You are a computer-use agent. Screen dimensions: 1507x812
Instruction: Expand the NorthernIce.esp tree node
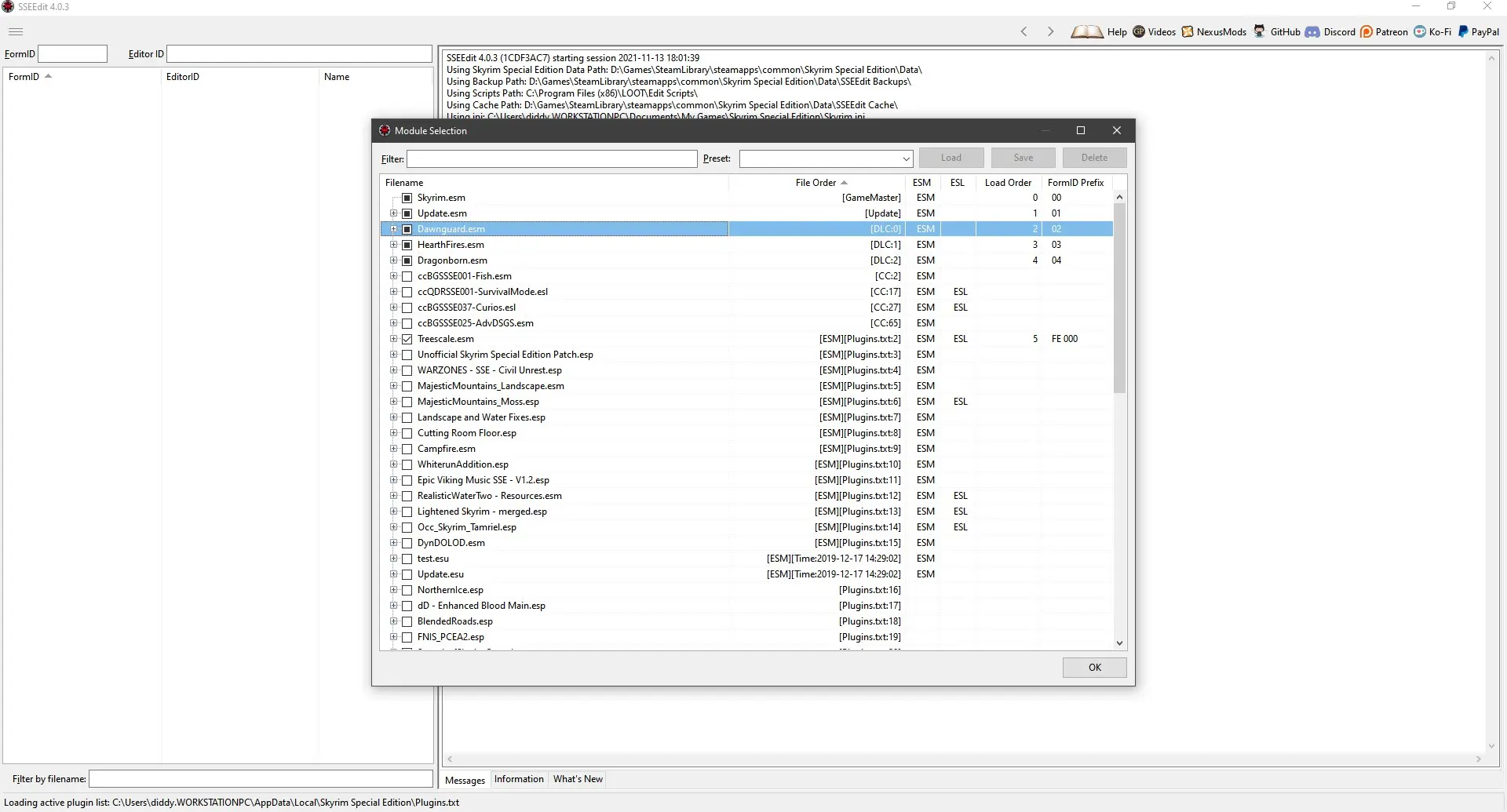[x=393, y=590]
